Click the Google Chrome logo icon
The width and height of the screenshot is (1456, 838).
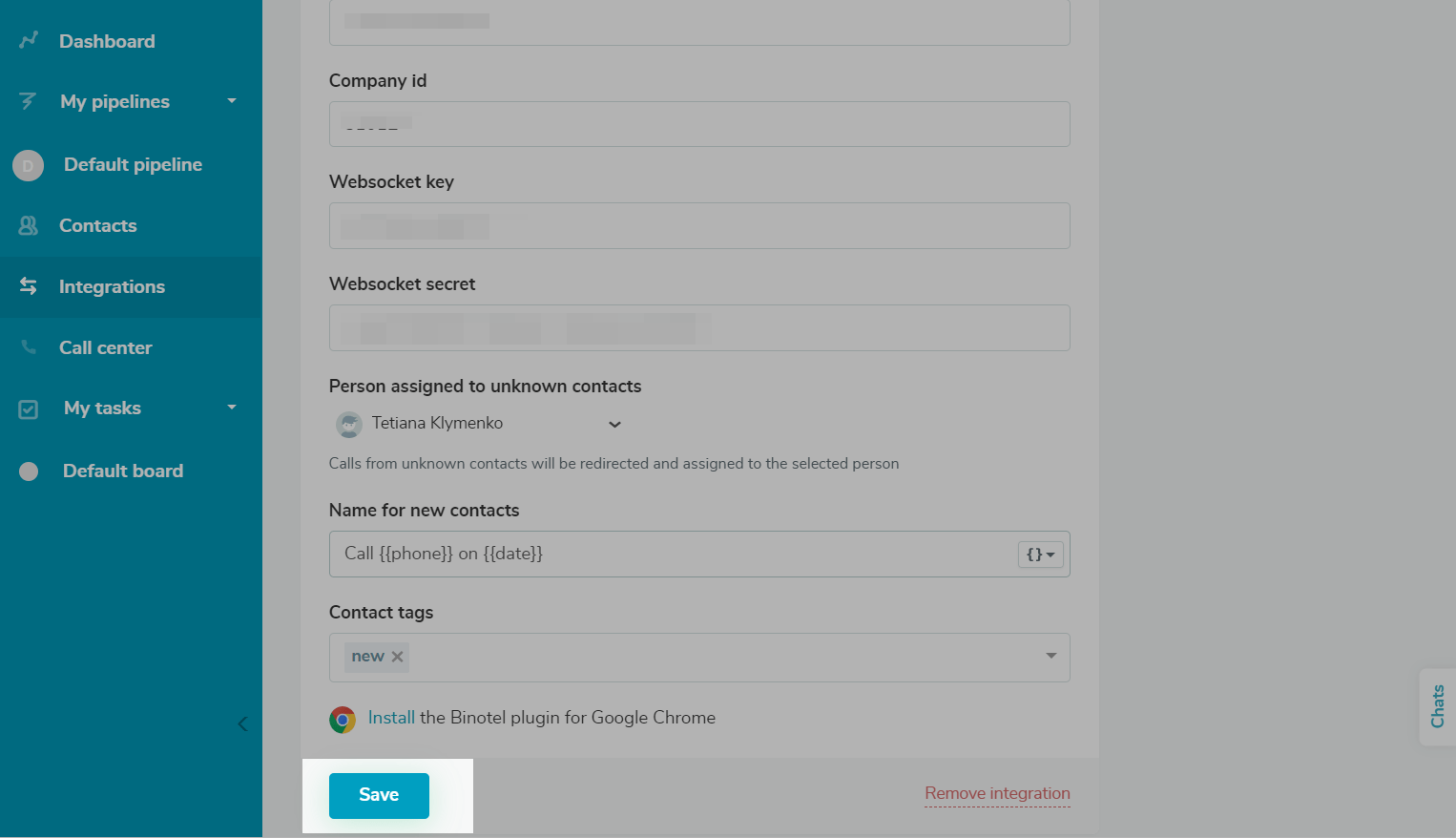pos(343,719)
